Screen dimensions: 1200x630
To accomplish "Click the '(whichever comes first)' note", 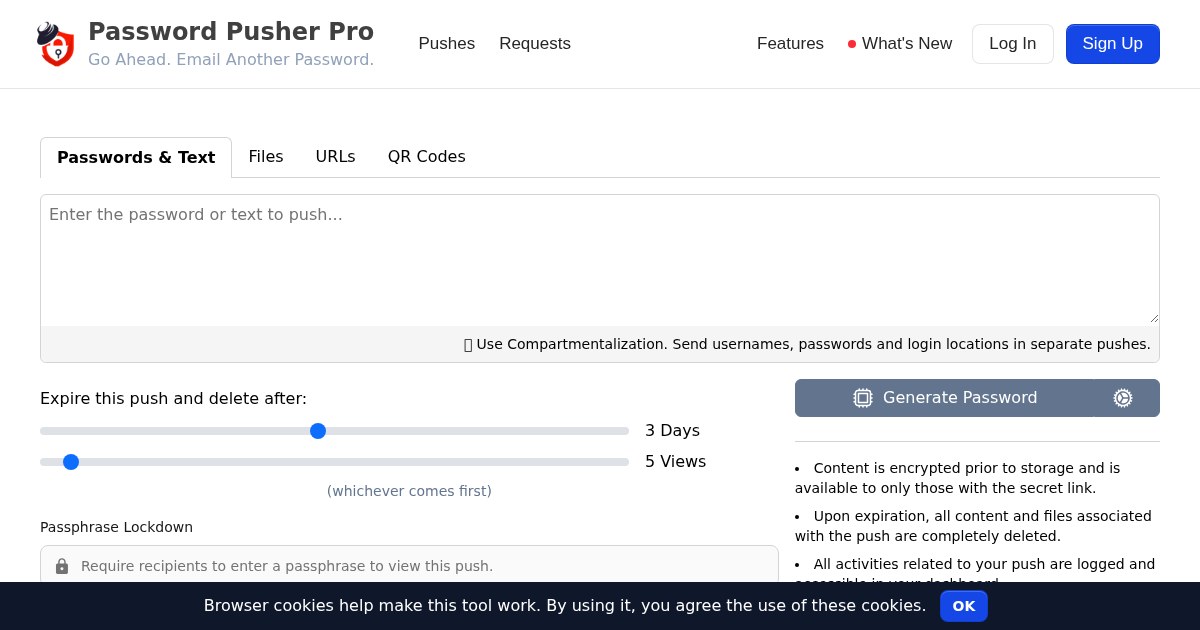I will (x=409, y=491).
